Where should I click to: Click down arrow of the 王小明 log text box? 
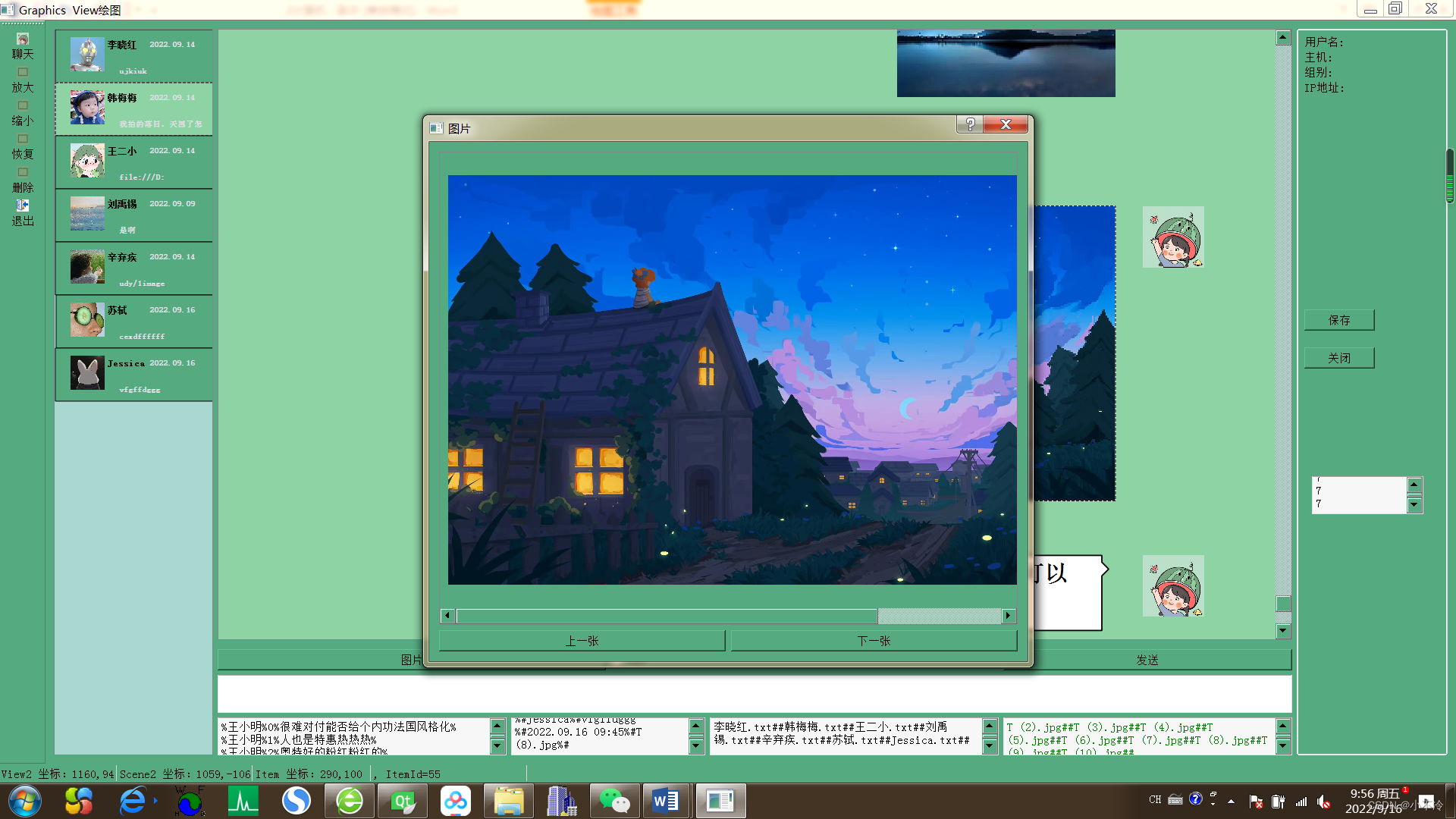497,746
